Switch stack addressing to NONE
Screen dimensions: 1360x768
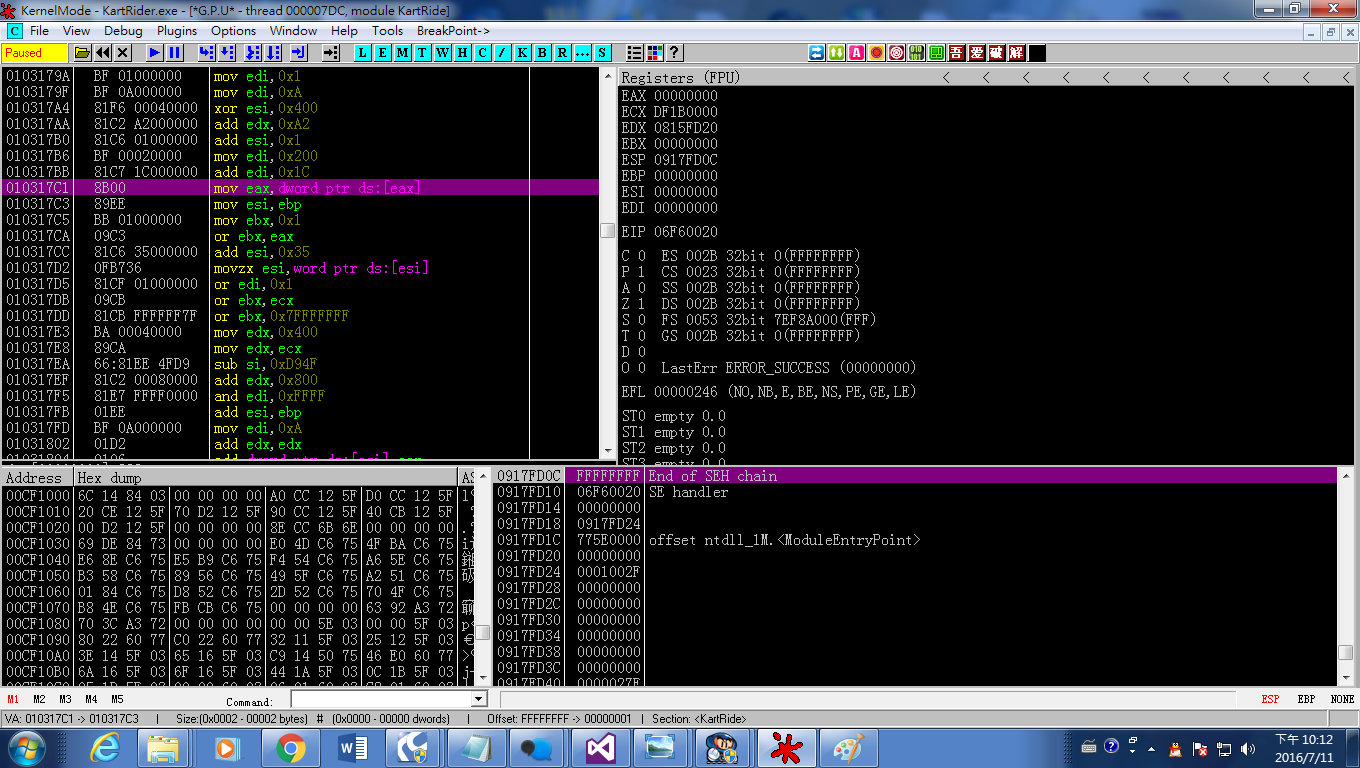pyautogui.click(x=1342, y=699)
